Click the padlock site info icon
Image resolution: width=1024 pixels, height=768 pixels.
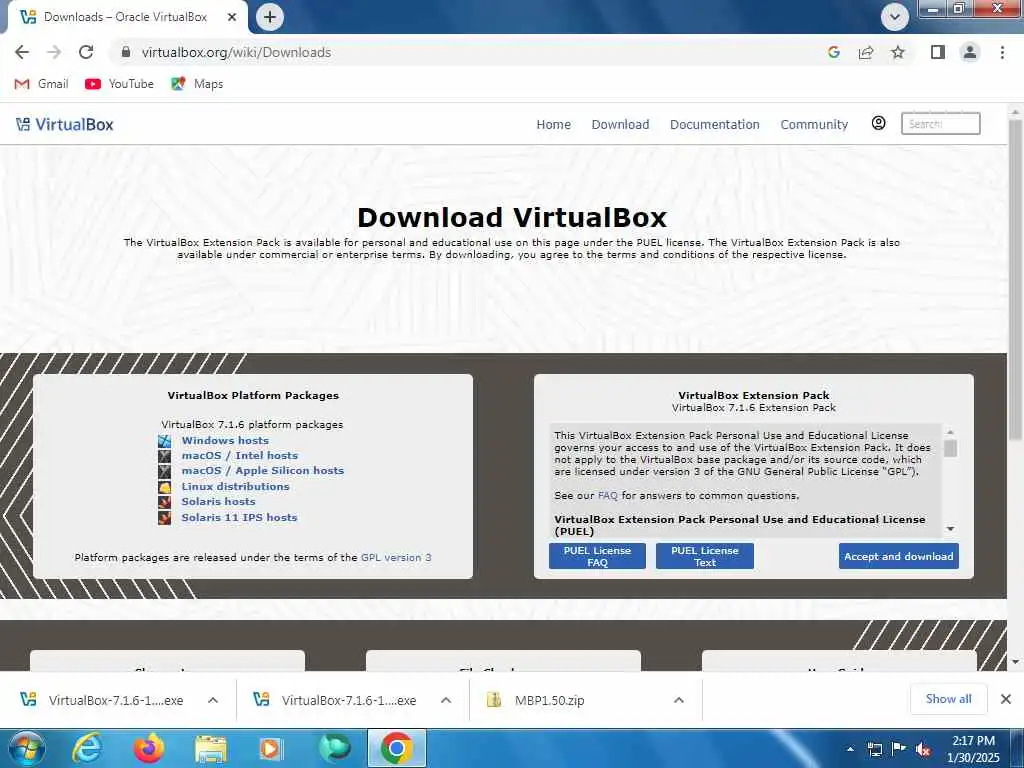(x=126, y=52)
